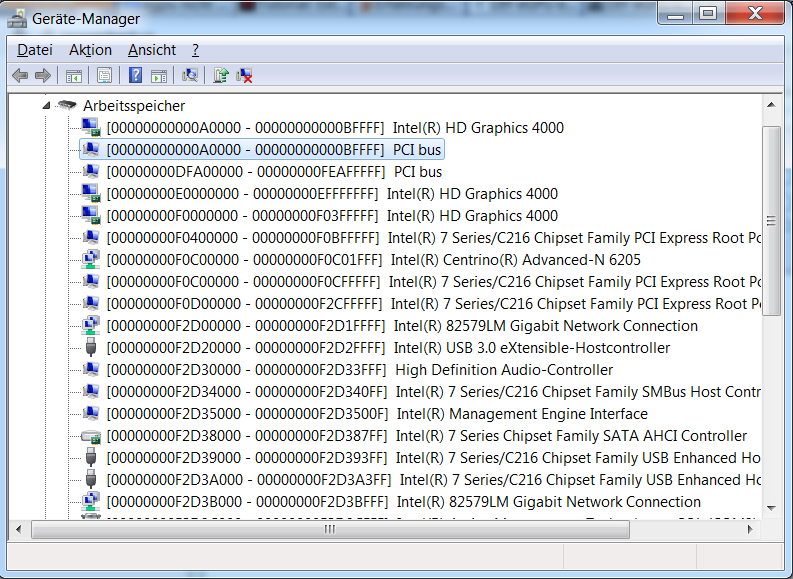Click the memory chip icon beside Arbeitsspeicher
The image size is (793, 579).
tap(67, 105)
